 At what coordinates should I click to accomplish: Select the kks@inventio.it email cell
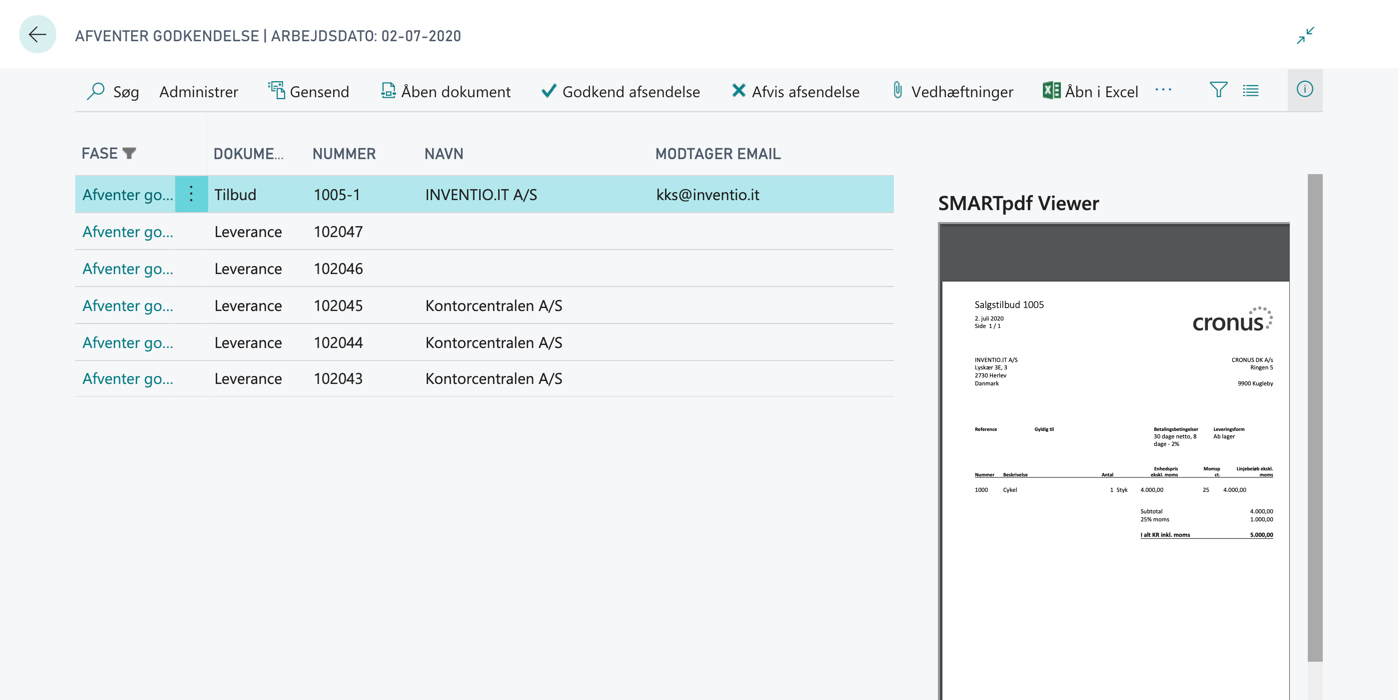[708, 194]
